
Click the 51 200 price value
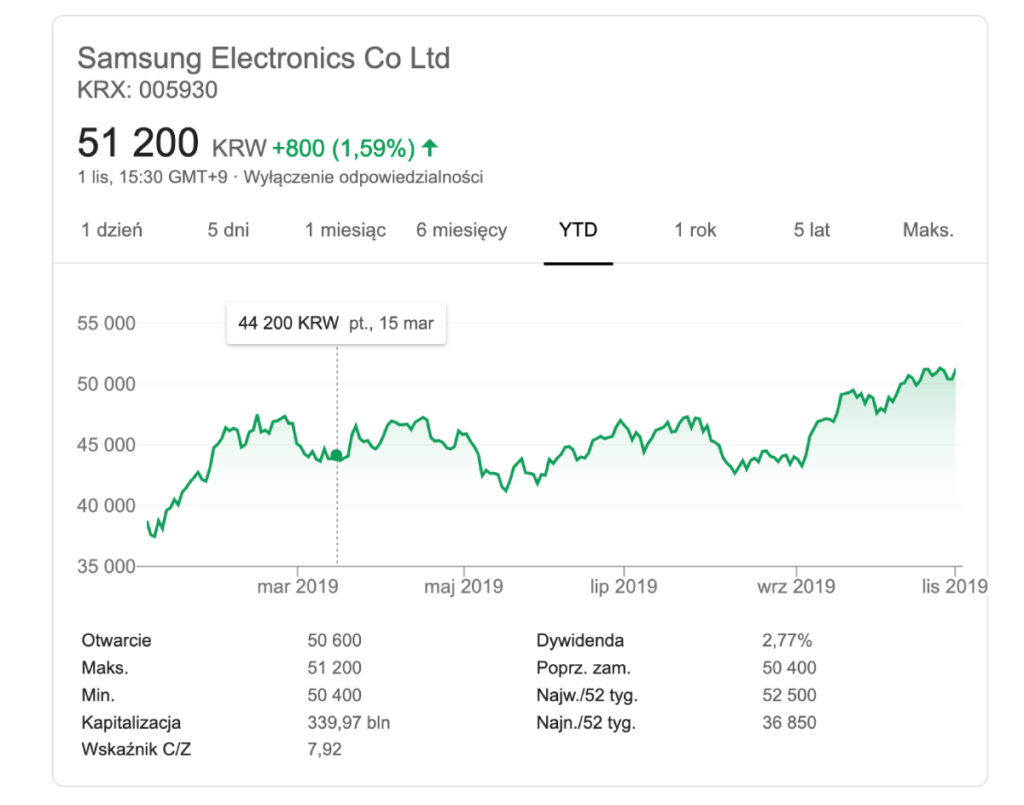pyautogui.click(x=138, y=143)
